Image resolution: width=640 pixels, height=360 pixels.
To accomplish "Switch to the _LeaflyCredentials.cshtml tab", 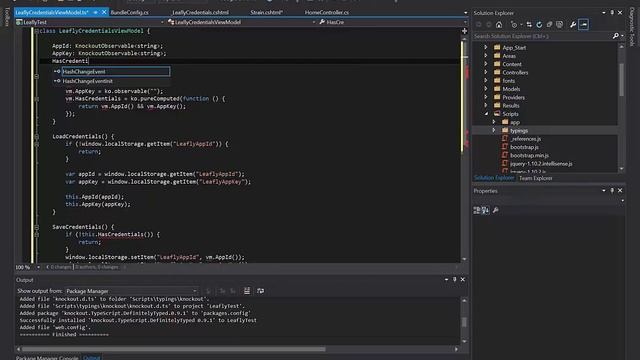I will coord(200,13).
